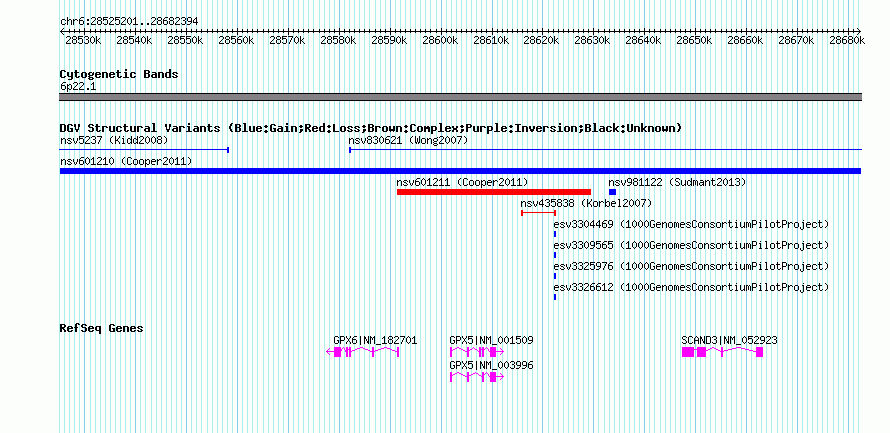Click the 28630k ruler tick label

click(x=593, y=40)
